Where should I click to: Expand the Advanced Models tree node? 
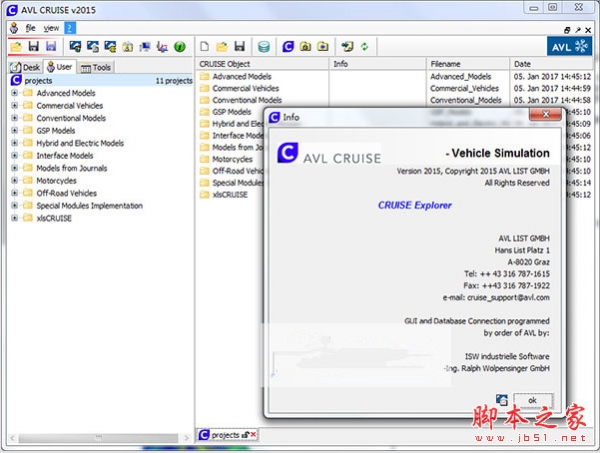point(15,93)
